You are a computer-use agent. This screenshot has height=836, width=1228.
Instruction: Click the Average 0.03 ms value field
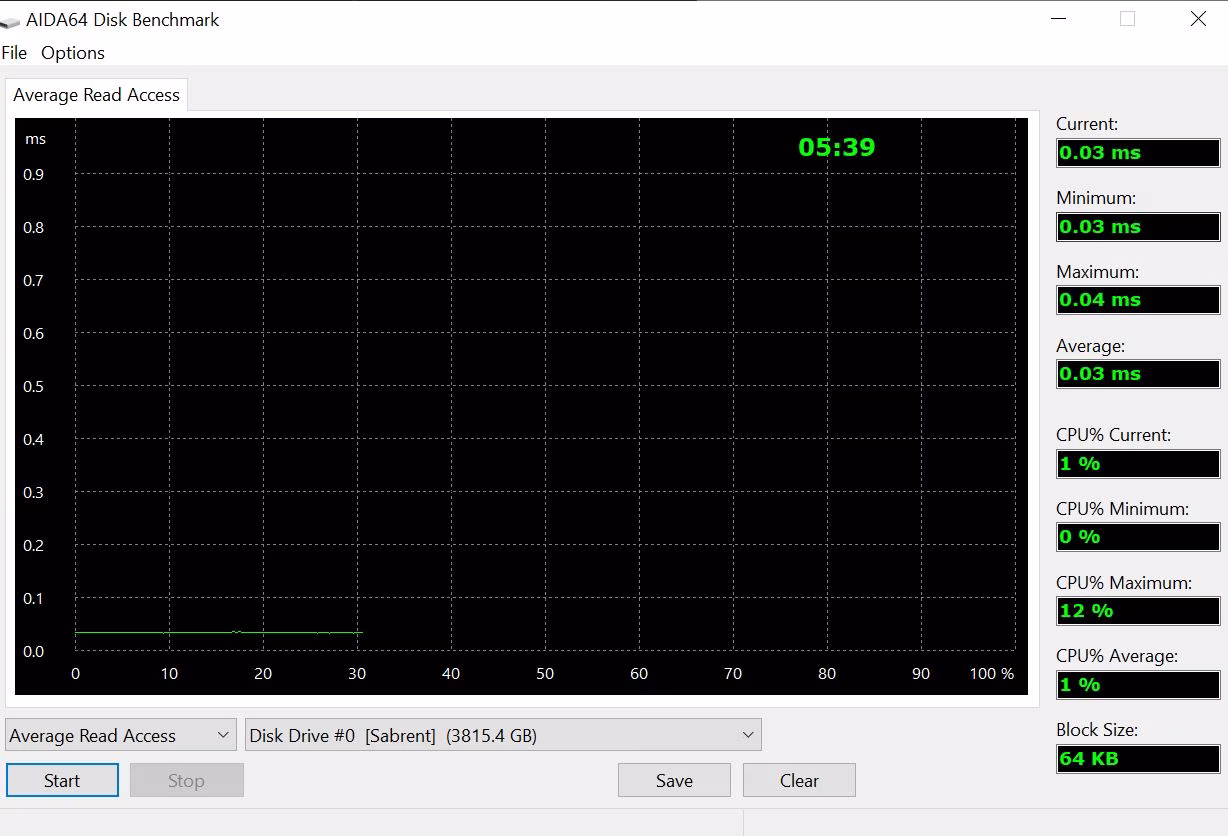pos(1138,374)
